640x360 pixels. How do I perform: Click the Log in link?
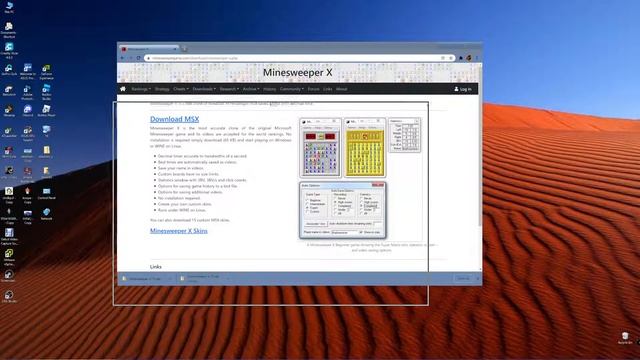point(463,89)
